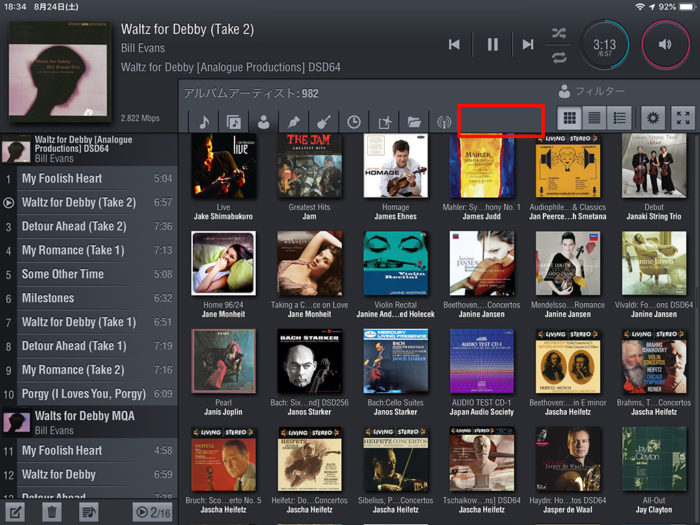This screenshot has height=525, width=700.
Task: Select My Romance (Take 2) track
Action: pos(89,370)
